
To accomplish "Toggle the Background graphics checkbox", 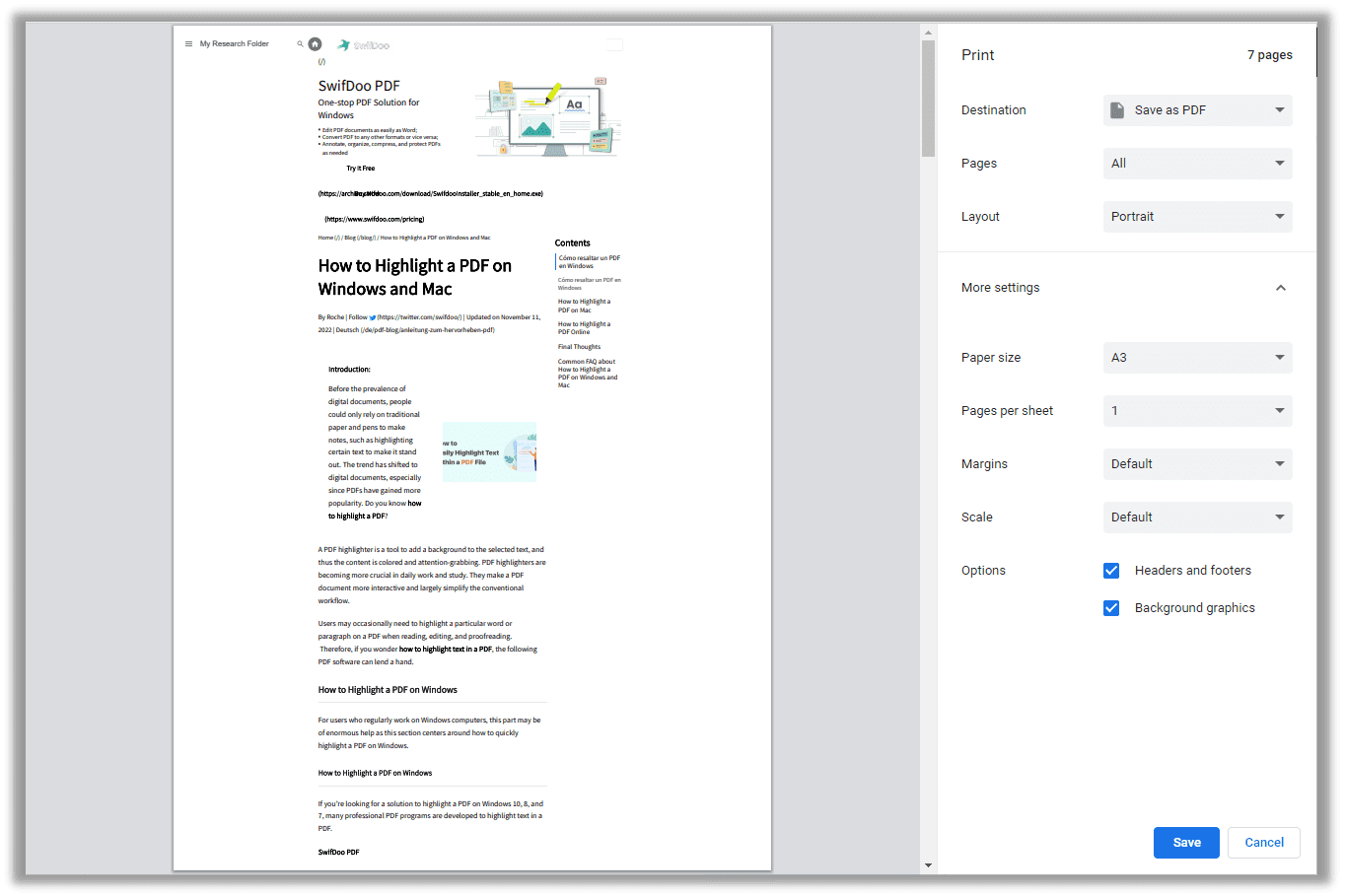I will [1111, 608].
